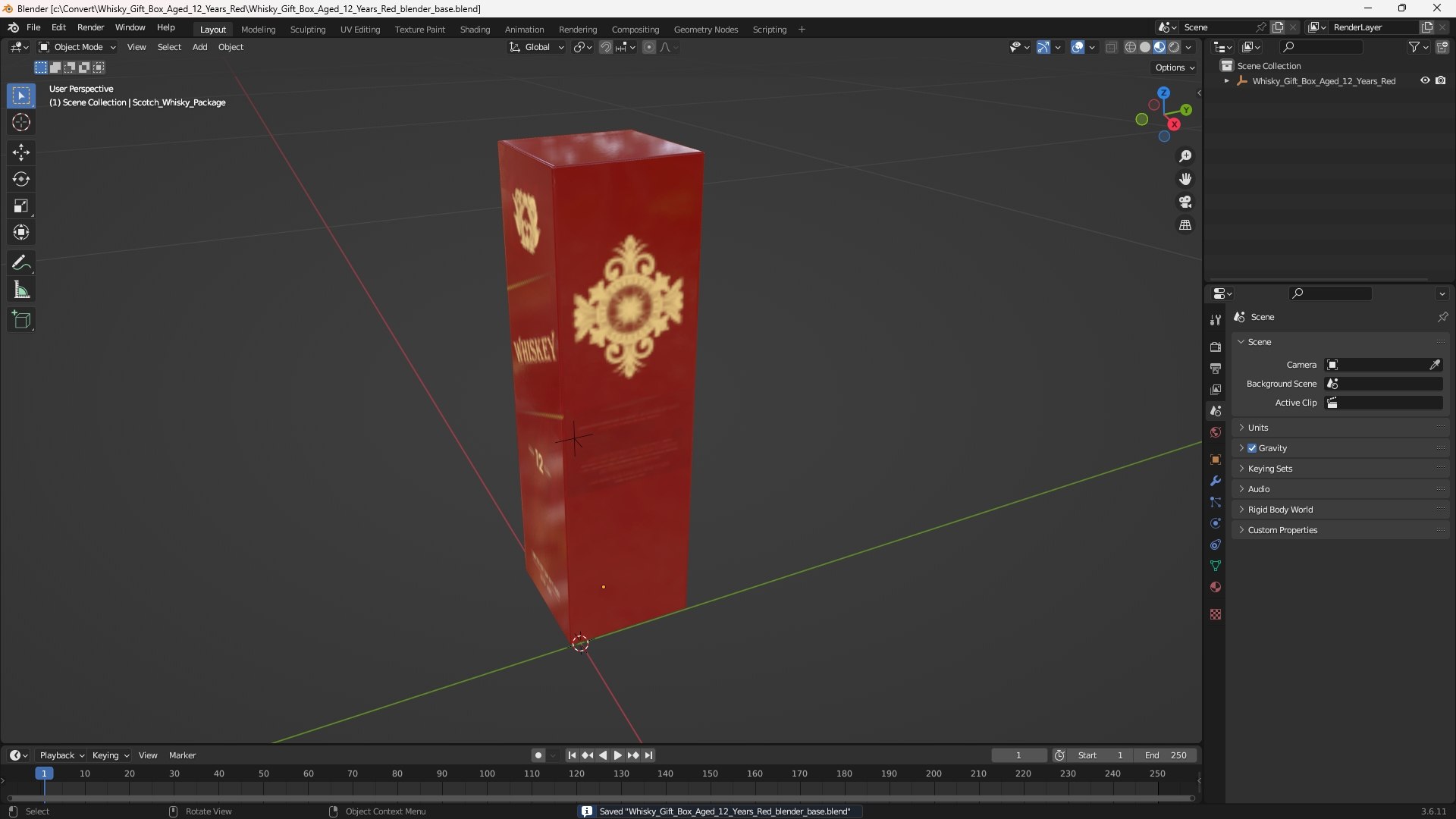Select the Annotate tool
This screenshot has height=819, width=1456.
21,262
